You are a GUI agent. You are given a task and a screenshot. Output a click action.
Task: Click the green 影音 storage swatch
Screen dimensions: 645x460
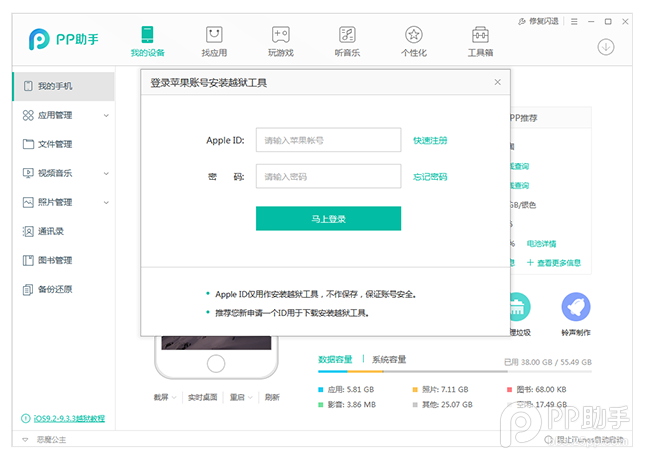click(320, 405)
